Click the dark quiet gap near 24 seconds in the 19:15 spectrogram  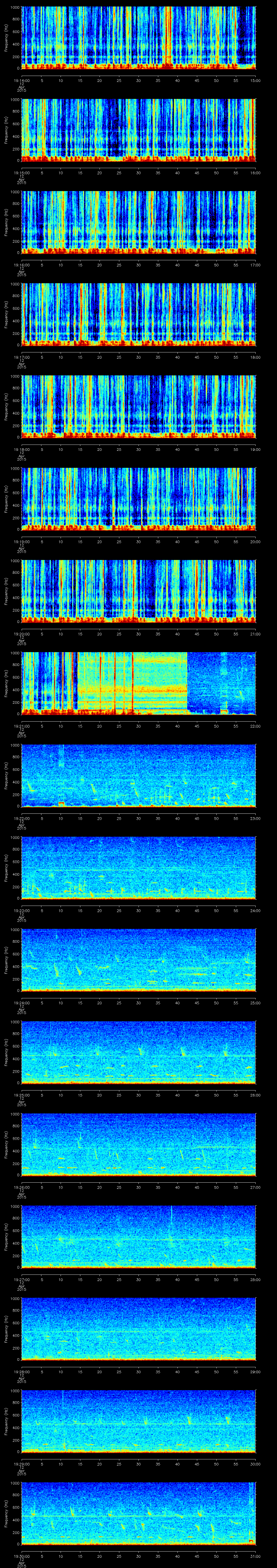pos(114,128)
